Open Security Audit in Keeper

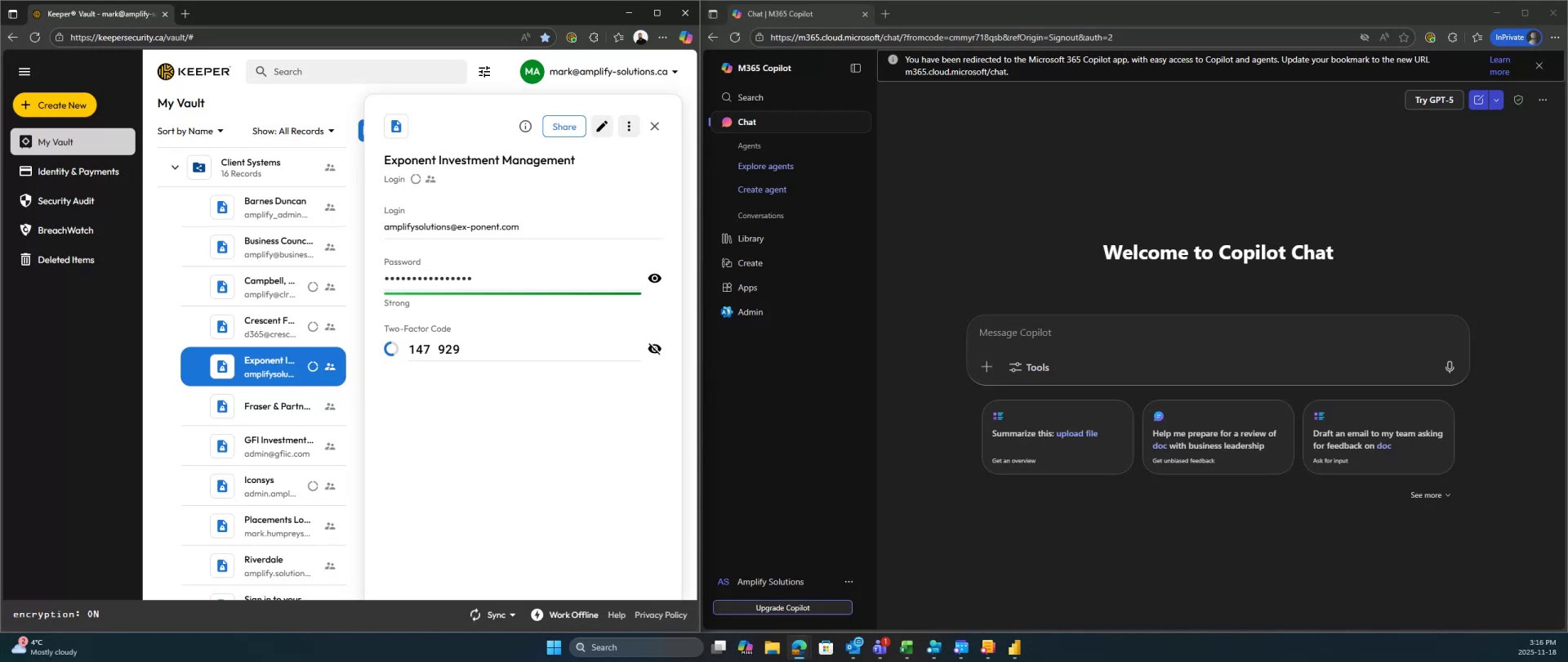tap(73, 201)
